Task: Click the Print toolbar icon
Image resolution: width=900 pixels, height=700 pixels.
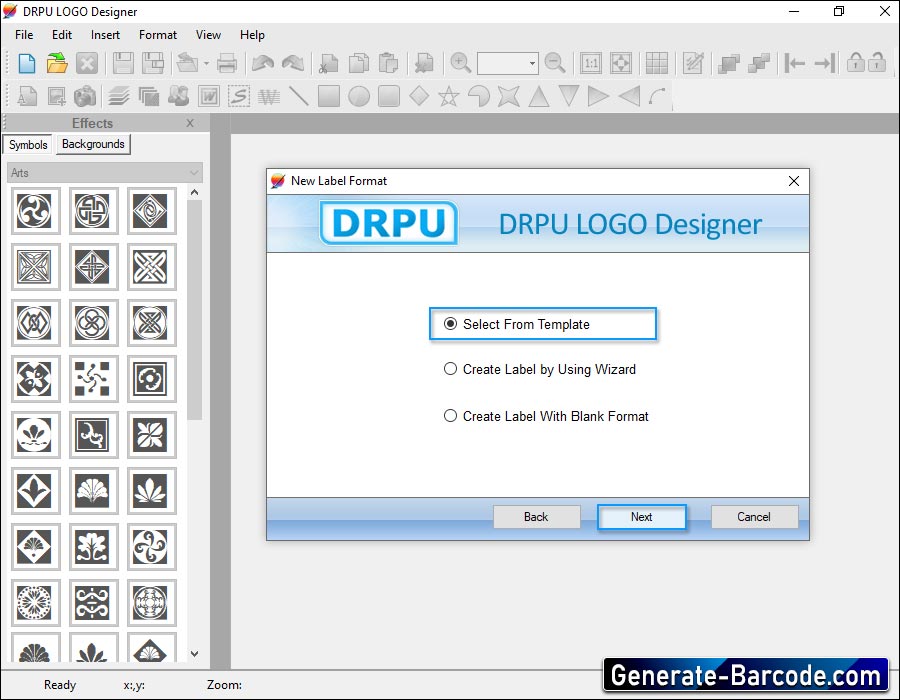Action: click(x=227, y=63)
